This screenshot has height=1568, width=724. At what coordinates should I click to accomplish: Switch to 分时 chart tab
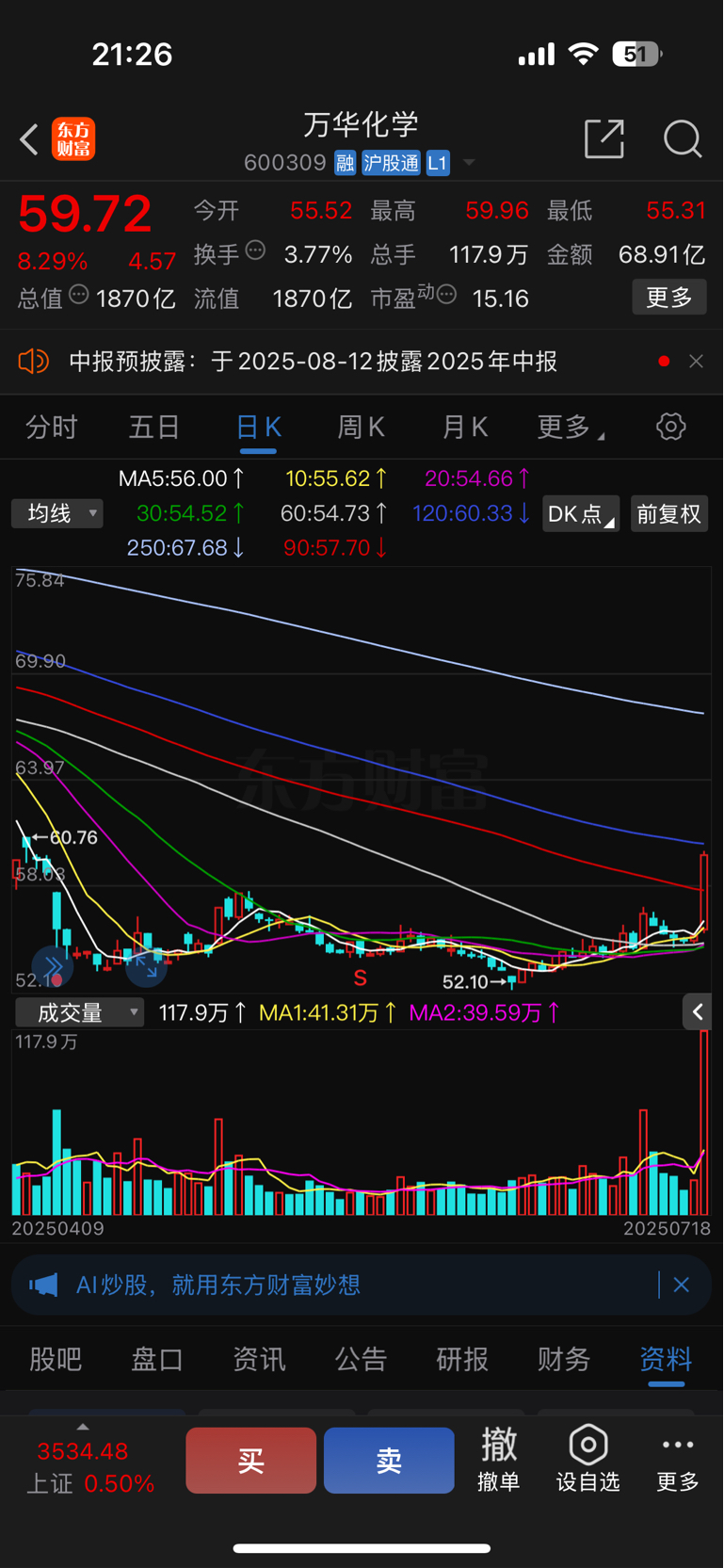tap(52, 428)
